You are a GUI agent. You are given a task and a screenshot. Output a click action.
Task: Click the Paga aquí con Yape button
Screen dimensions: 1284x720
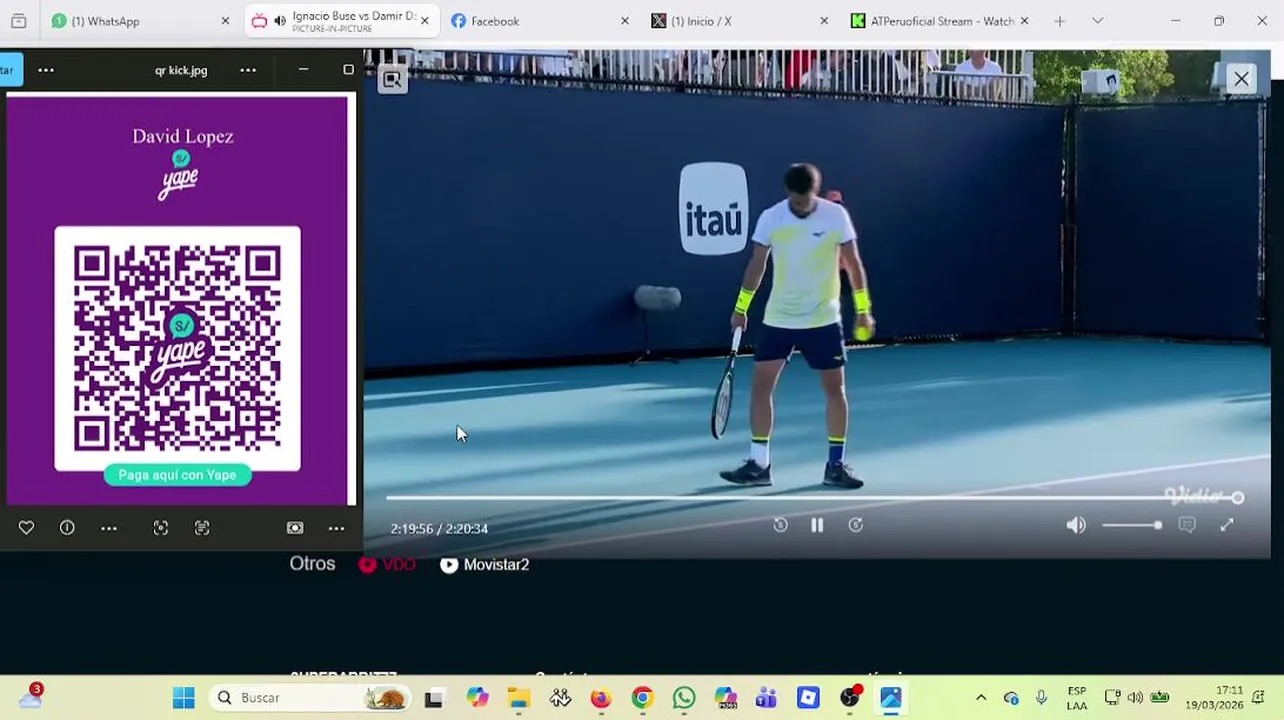tap(177, 475)
